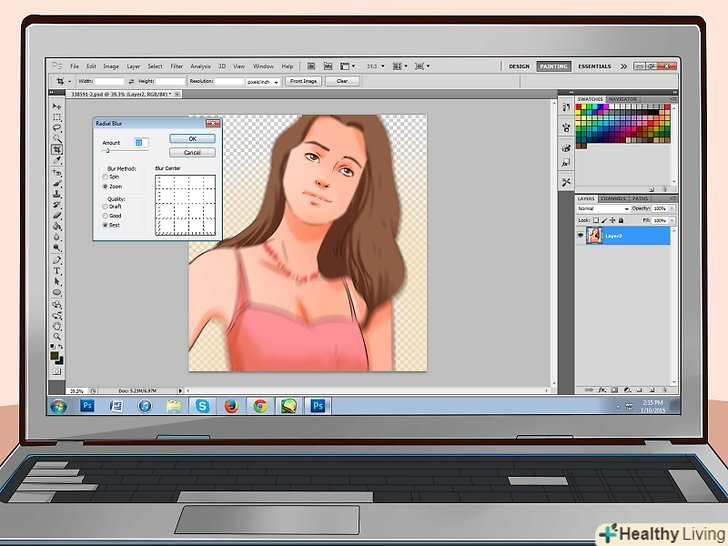Open the Filter menu
Viewport: 728px width, 546px height.
click(x=176, y=66)
